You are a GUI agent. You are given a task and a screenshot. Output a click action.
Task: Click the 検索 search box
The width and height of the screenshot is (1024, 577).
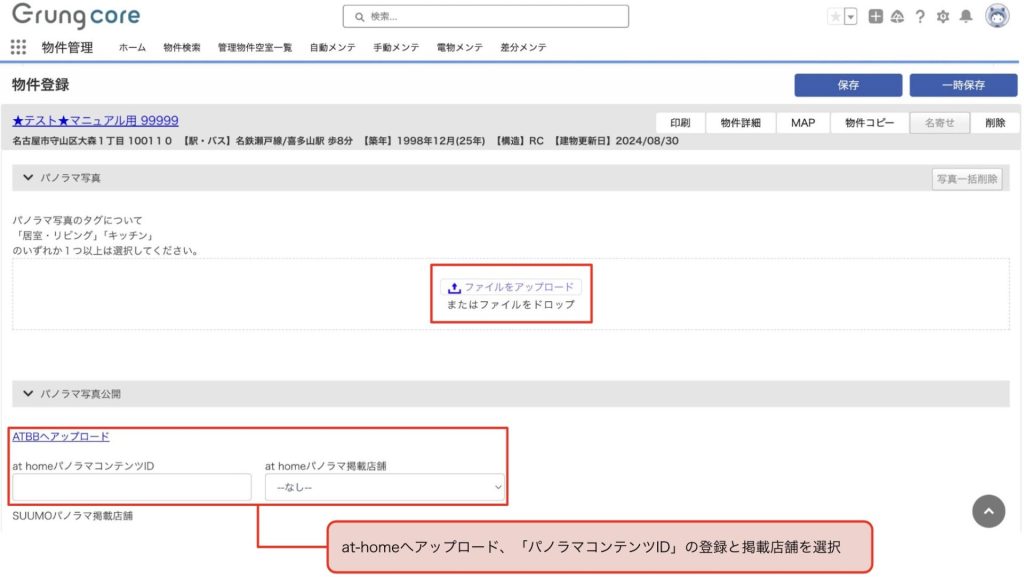[x=486, y=16]
